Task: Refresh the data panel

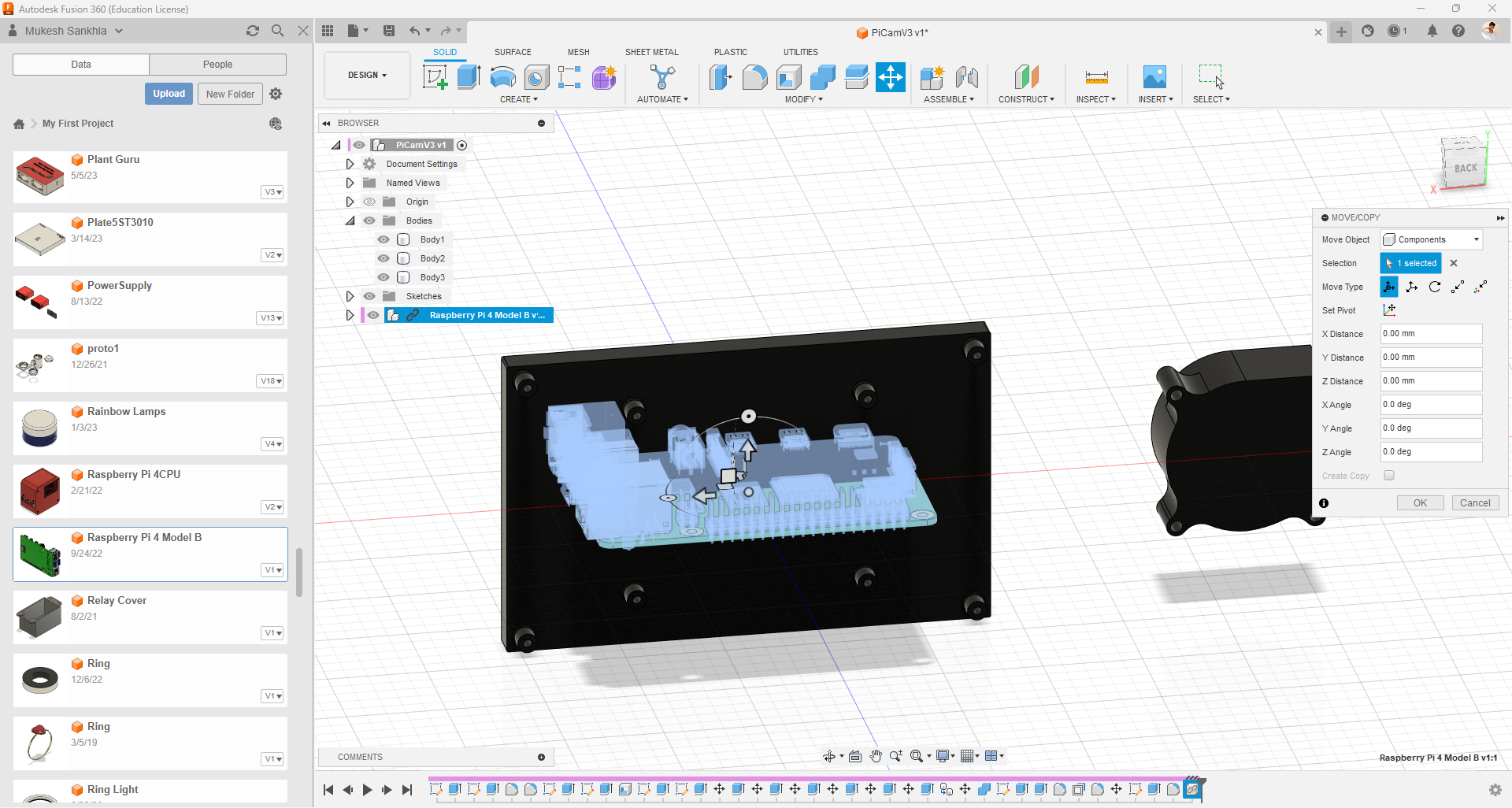Action: [253, 31]
